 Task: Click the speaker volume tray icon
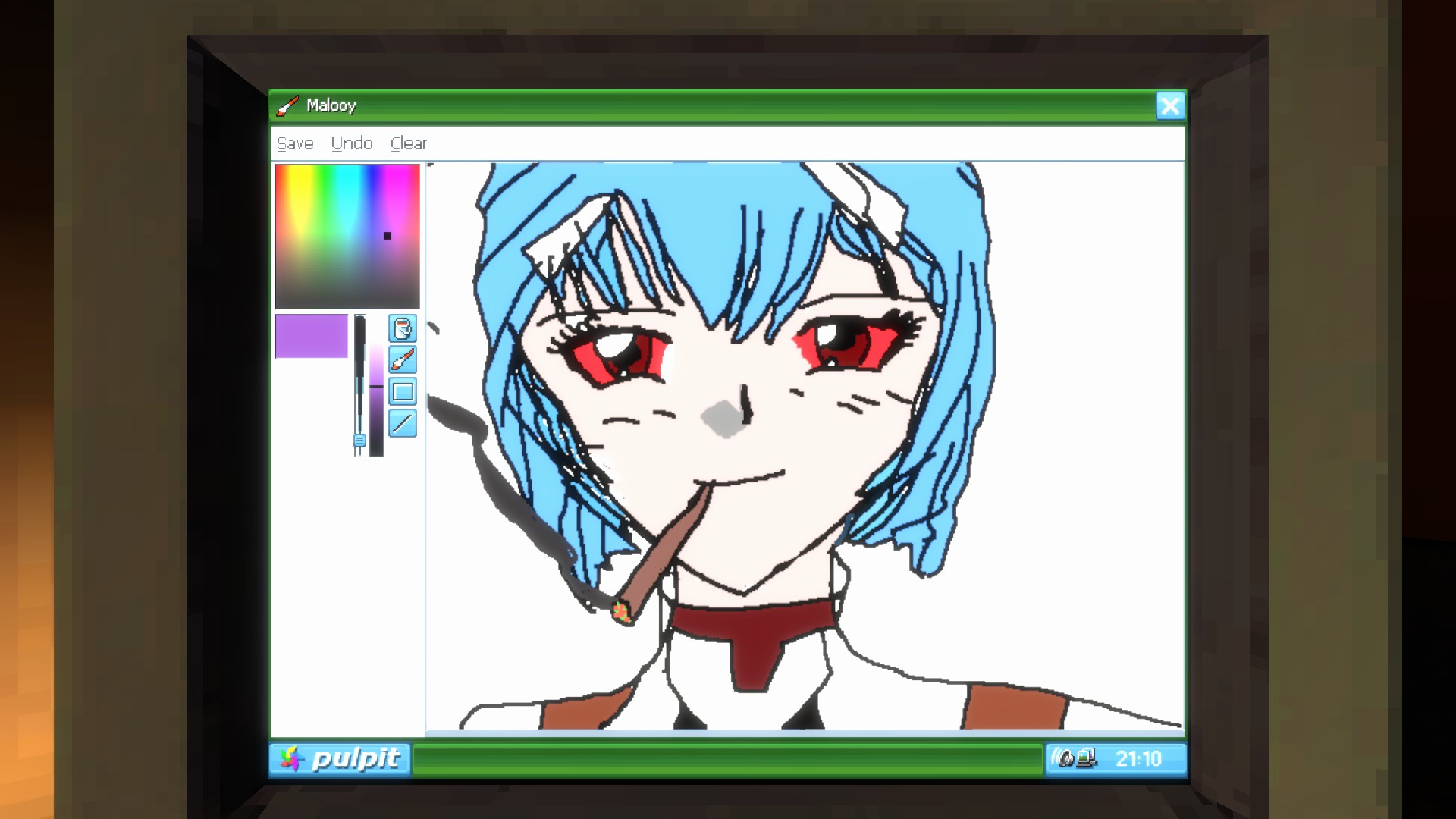[1065, 758]
